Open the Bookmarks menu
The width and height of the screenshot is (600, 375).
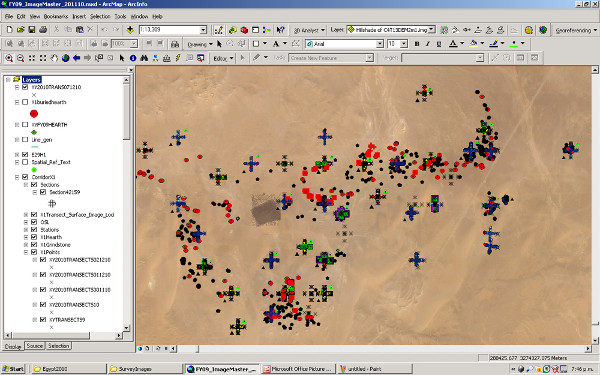pyautogui.click(x=56, y=16)
